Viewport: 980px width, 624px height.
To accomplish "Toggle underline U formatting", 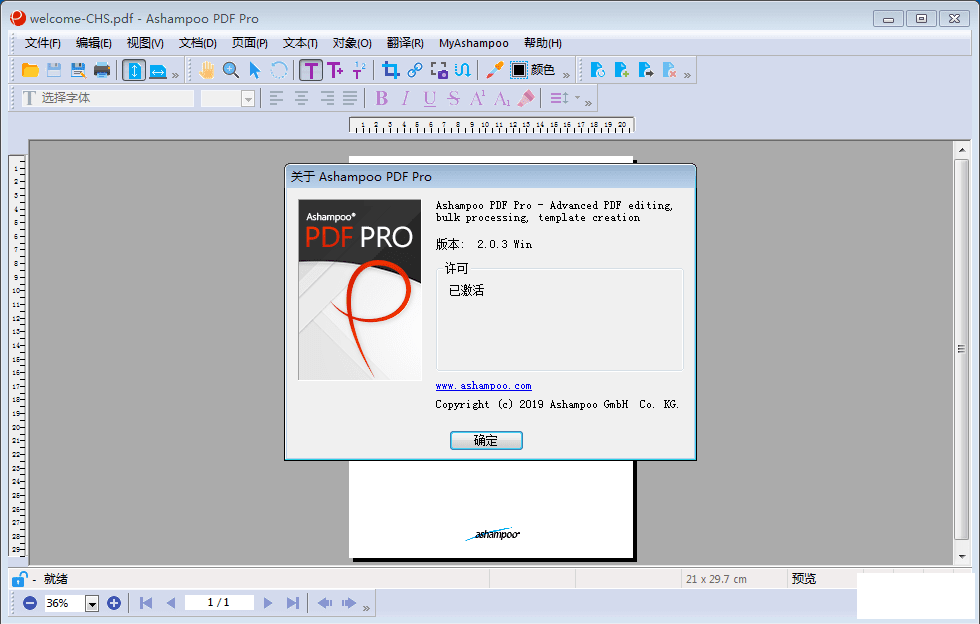I will pyautogui.click(x=429, y=98).
